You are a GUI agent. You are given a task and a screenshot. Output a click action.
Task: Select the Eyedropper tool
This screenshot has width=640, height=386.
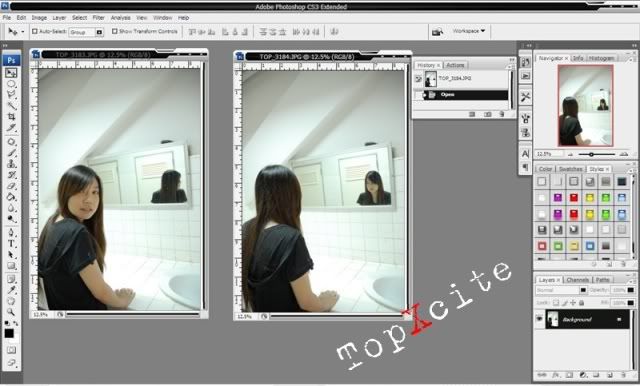[11, 290]
